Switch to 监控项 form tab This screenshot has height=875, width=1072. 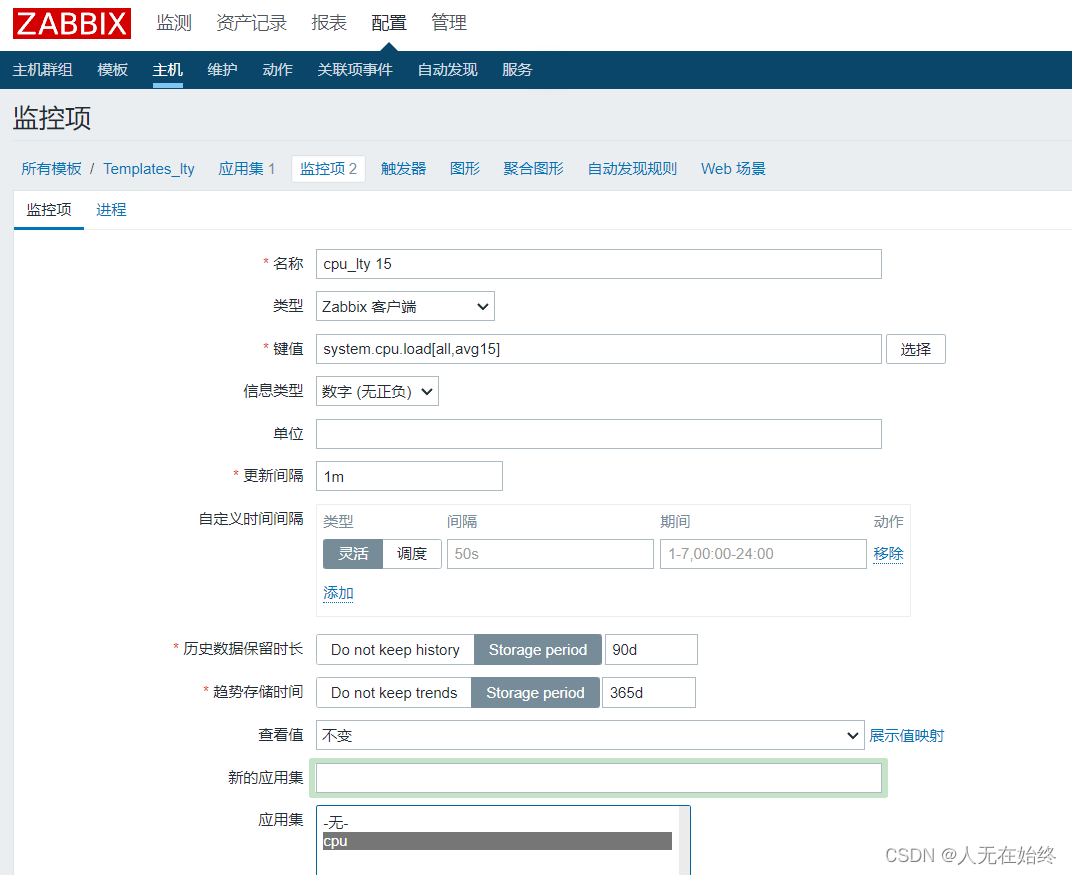point(49,210)
